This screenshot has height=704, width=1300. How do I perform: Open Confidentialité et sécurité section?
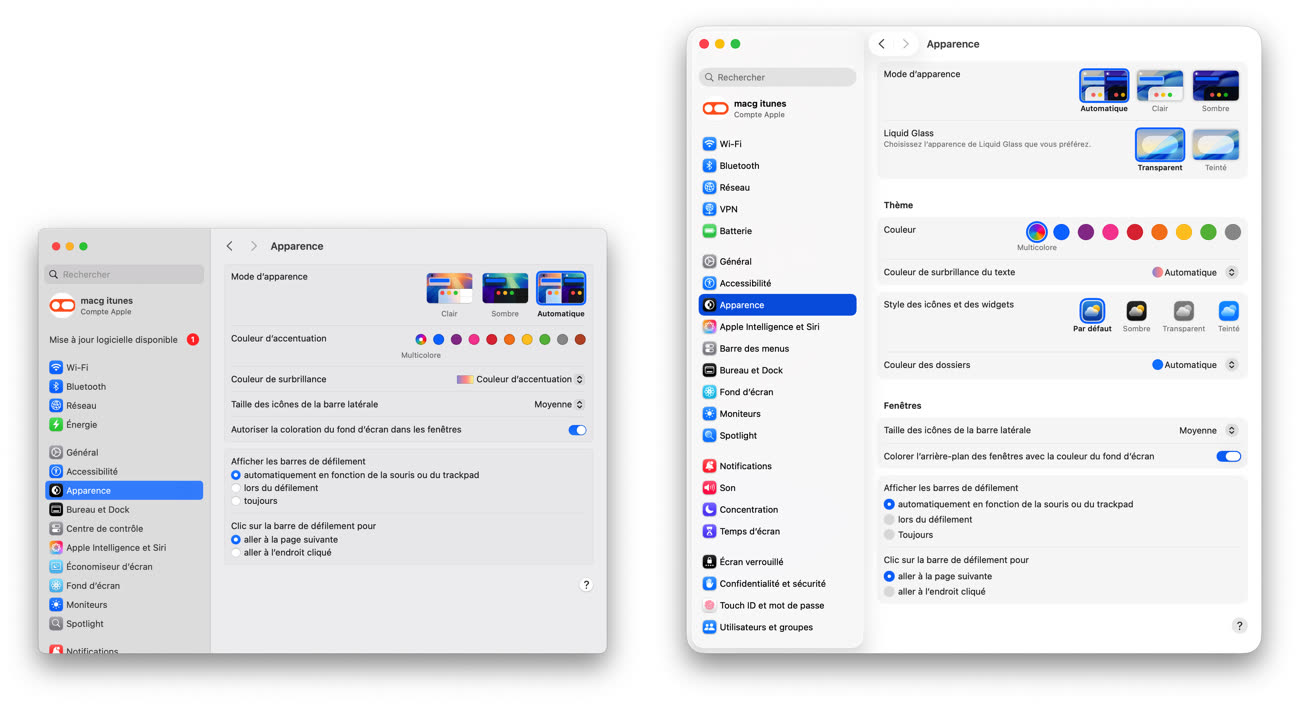click(772, 584)
